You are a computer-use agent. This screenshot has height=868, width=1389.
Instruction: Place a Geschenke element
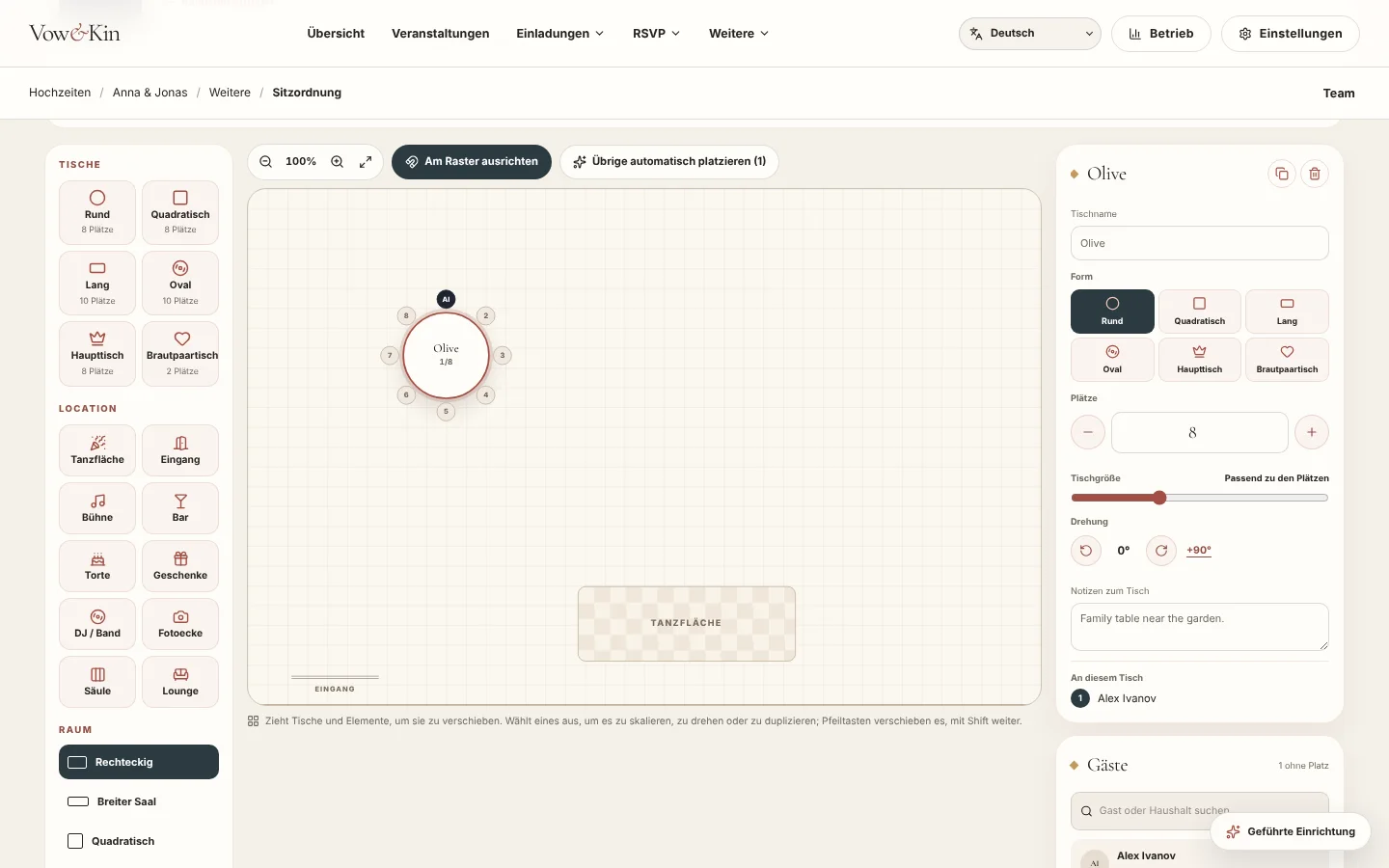(x=180, y=566)
